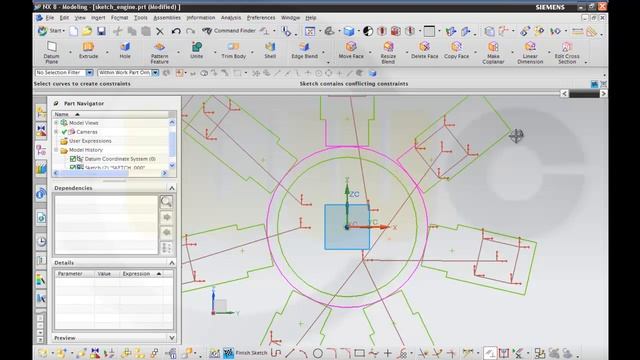Click the right arrow beside the message bar
Viewport: 640px width, 360px height.
point(603,93)
